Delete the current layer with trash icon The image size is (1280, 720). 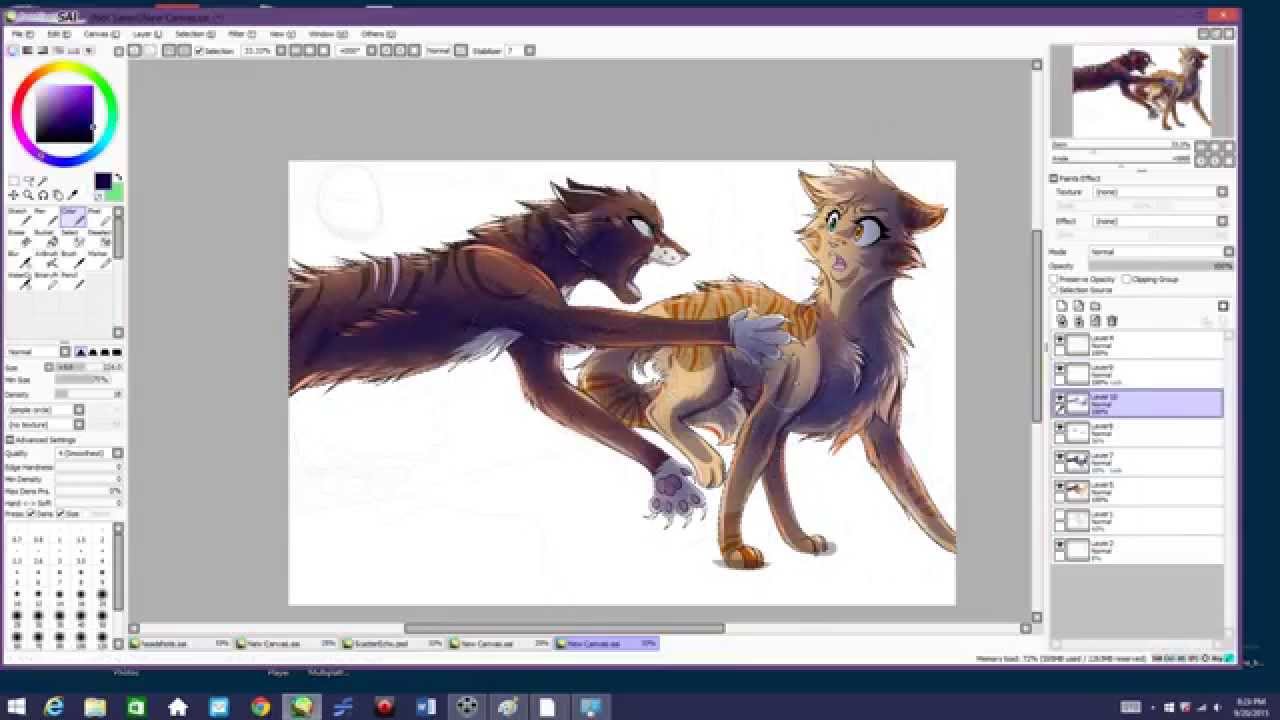pyautogui.click(x=1112, y=321)
